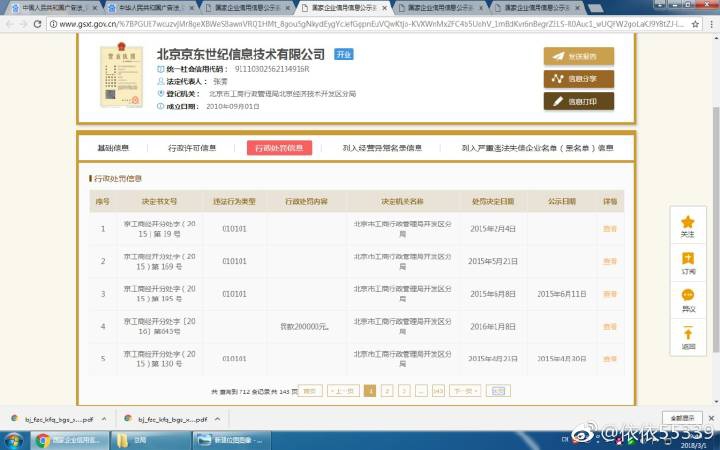Select the highlighted 行政处罚信息 tab

(279, 148)
